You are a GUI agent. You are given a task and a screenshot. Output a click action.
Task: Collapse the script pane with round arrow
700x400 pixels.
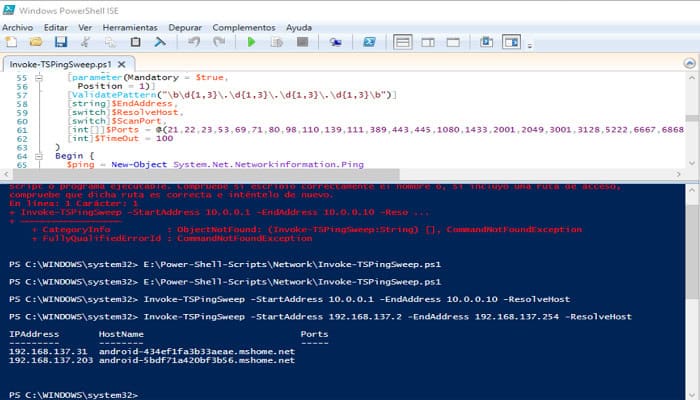690,63
